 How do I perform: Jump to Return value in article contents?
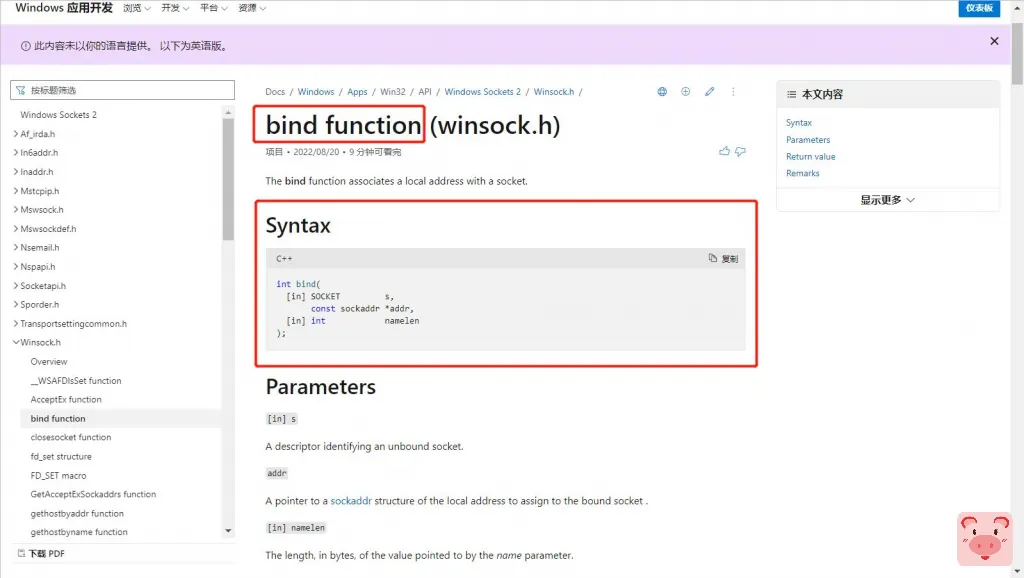tap(810, 157)
